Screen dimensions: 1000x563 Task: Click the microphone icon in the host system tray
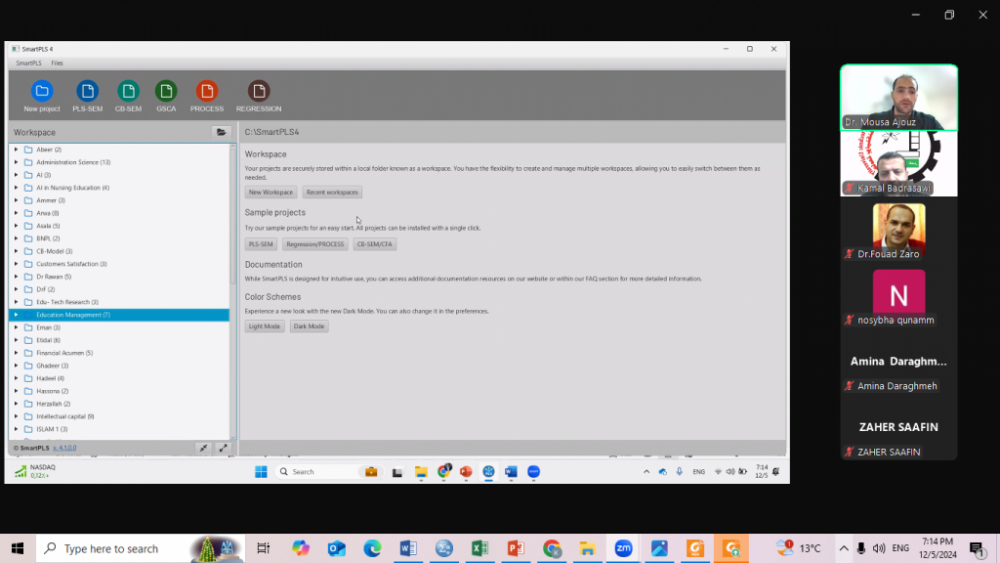tap(861, 548)
